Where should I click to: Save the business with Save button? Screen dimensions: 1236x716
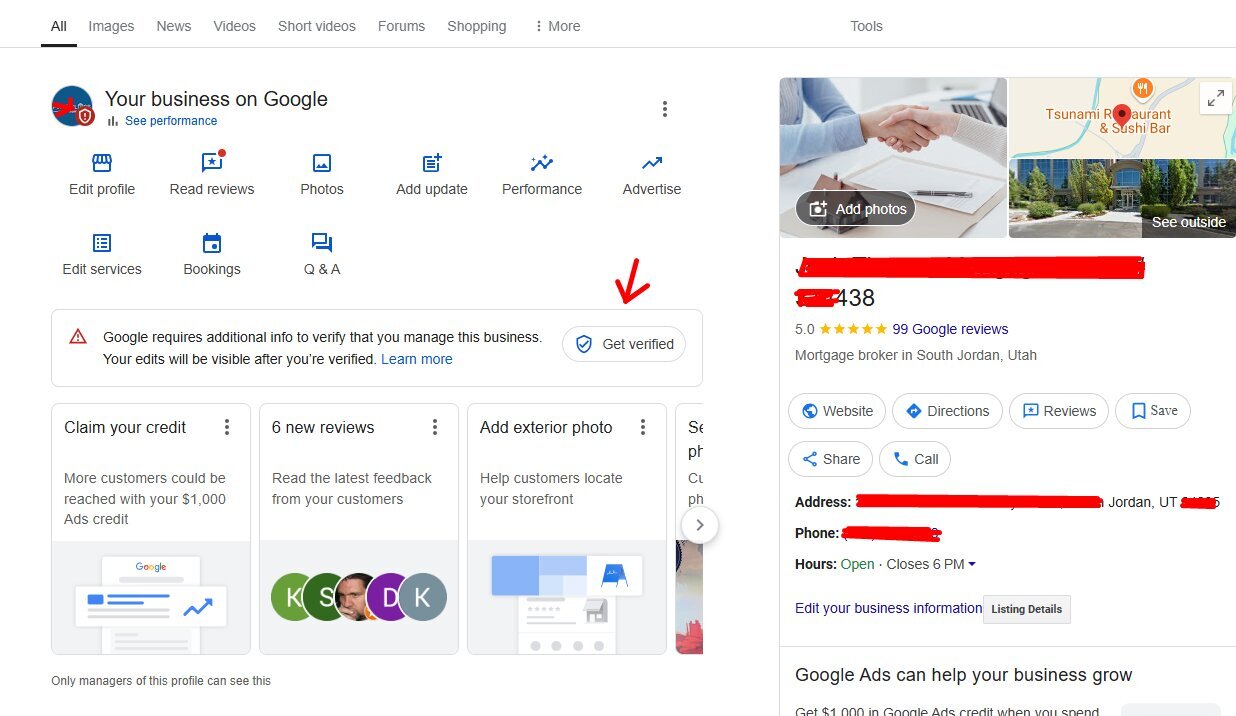1153,411
